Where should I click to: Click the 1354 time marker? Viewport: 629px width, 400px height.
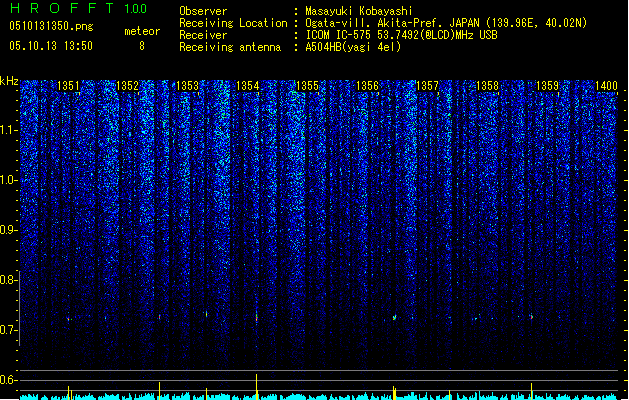[x=248, y=86]
